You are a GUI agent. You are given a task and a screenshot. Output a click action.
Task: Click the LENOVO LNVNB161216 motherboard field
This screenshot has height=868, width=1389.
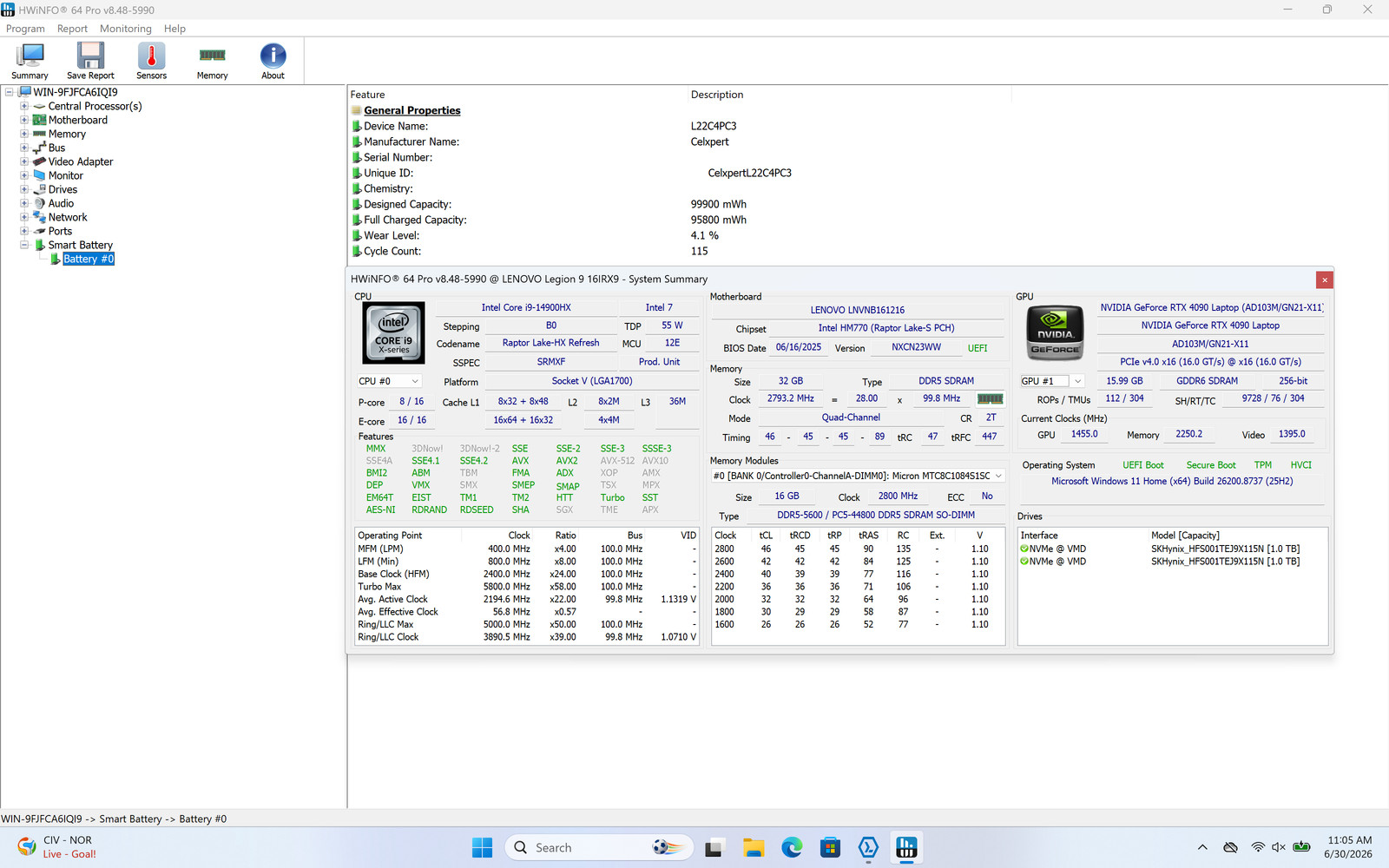point(857,310)
